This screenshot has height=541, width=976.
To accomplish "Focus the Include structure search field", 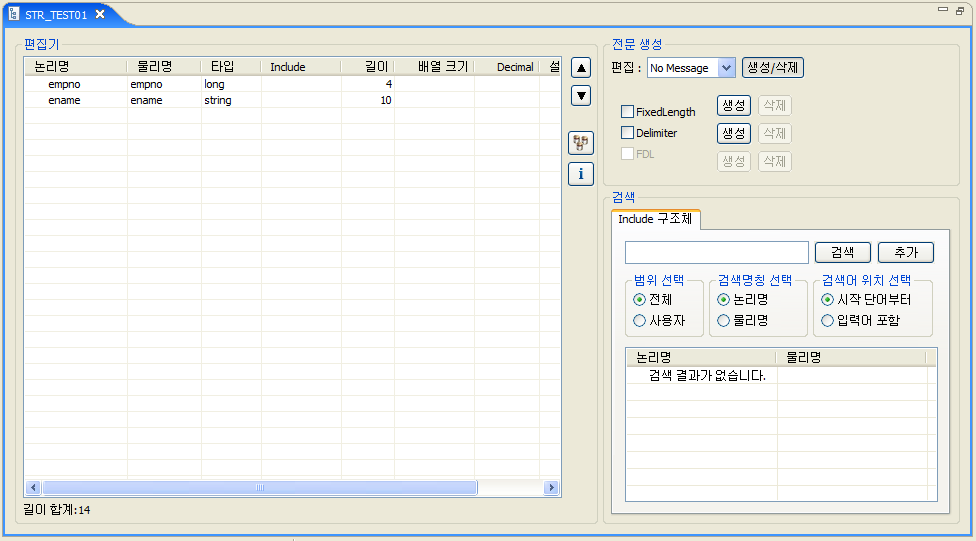I will pos(716,253).
